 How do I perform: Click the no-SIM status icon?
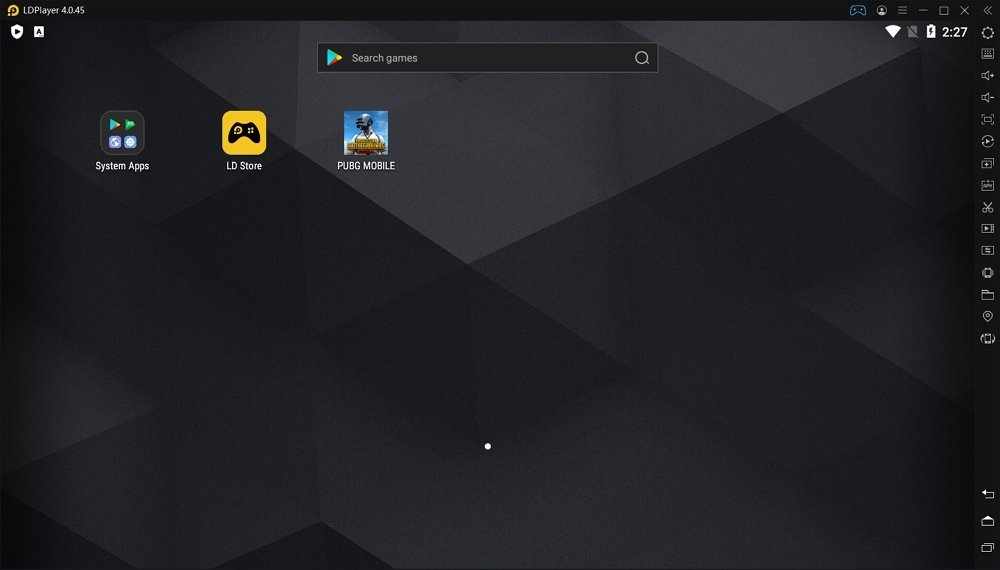point(913,32)
